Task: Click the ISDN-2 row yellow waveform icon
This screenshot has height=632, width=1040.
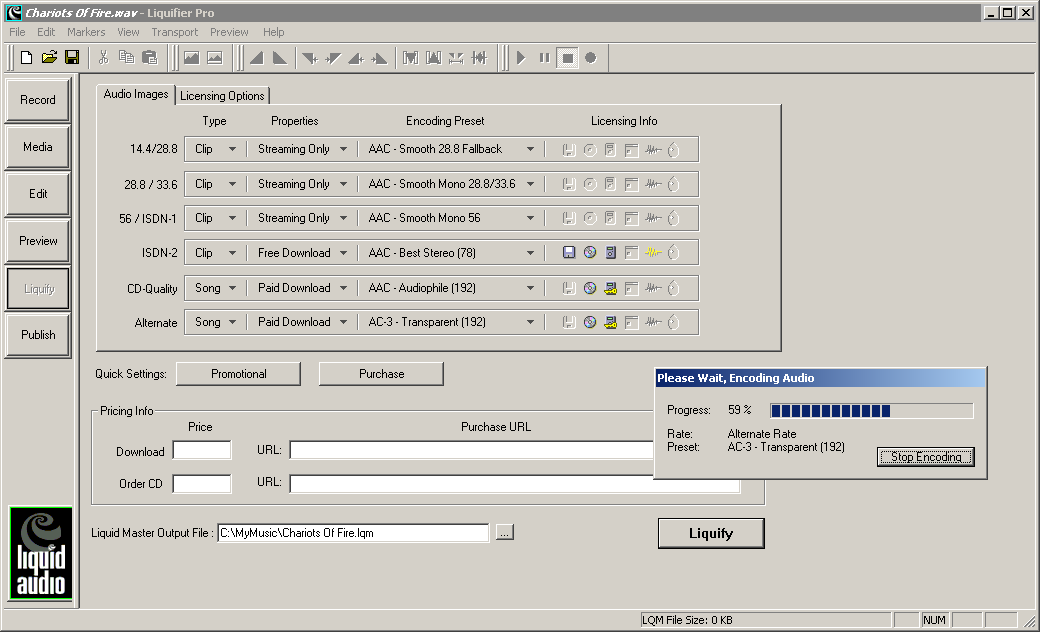Action: coord(653,253)
